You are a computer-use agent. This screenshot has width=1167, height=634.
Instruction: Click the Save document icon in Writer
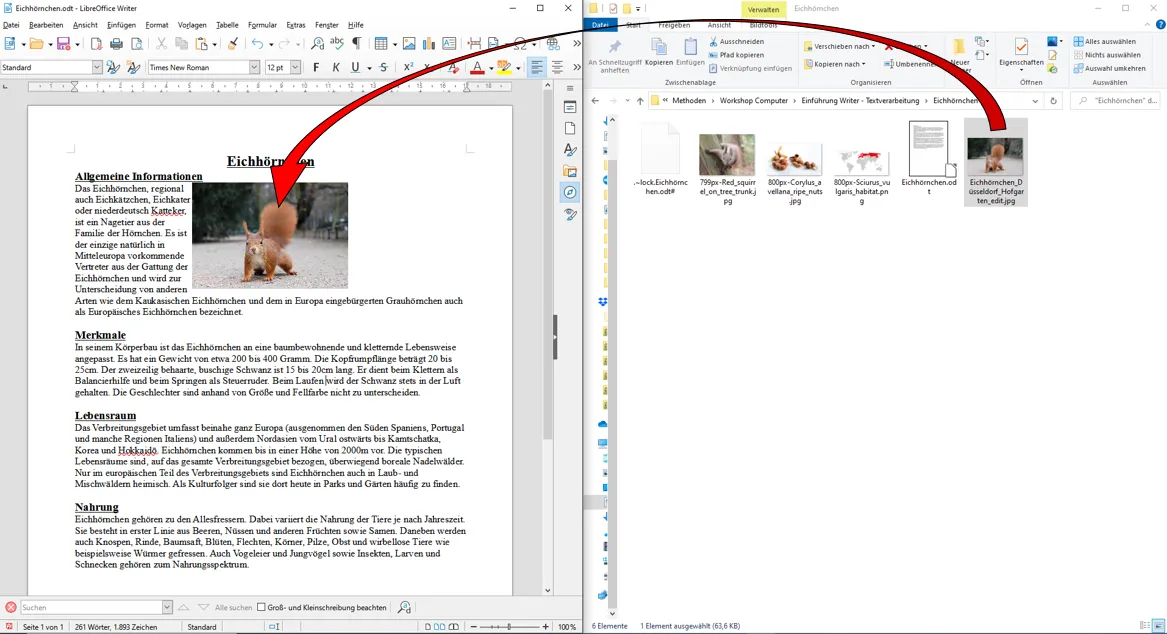pos(63,44)
